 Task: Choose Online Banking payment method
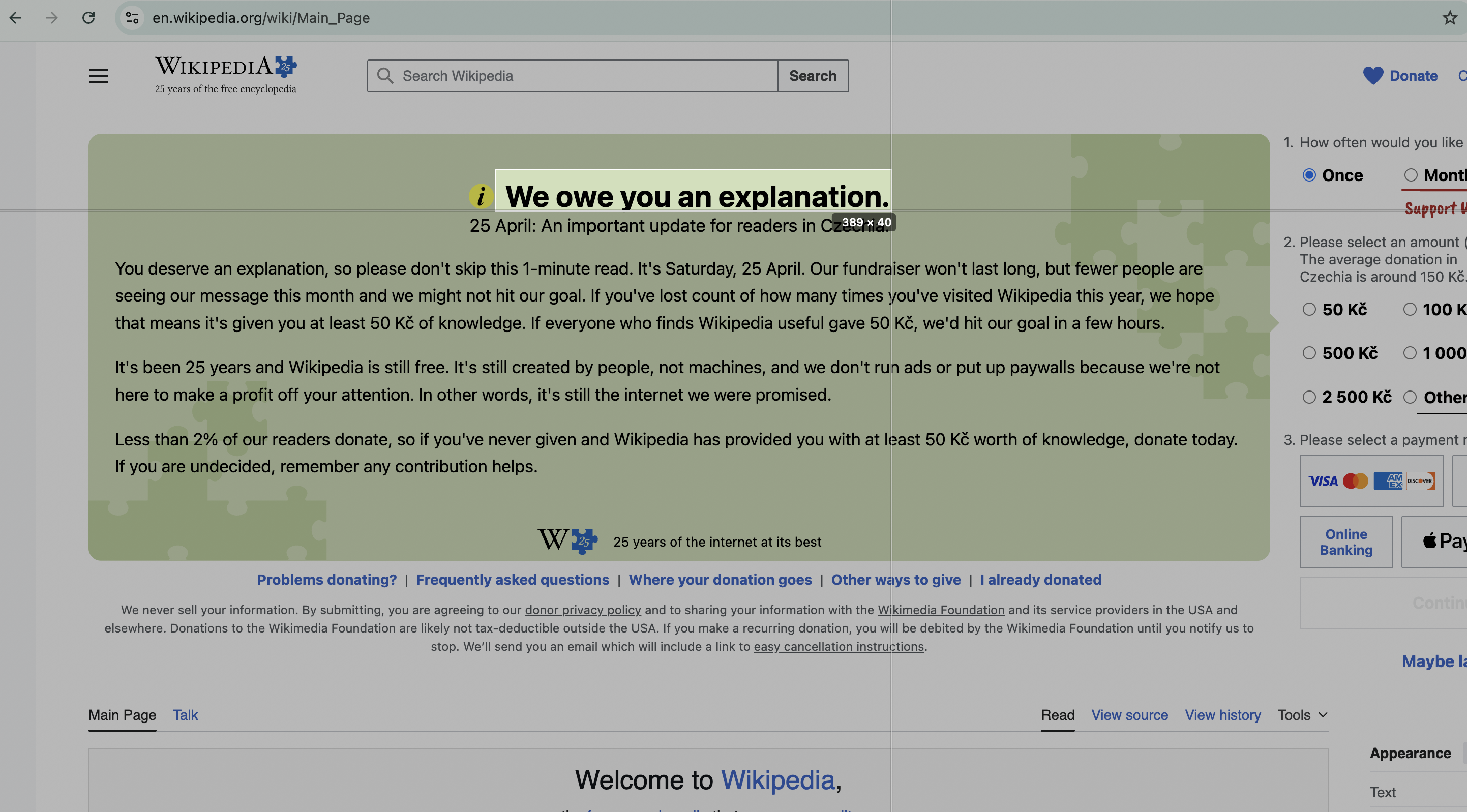point(1346,542)
